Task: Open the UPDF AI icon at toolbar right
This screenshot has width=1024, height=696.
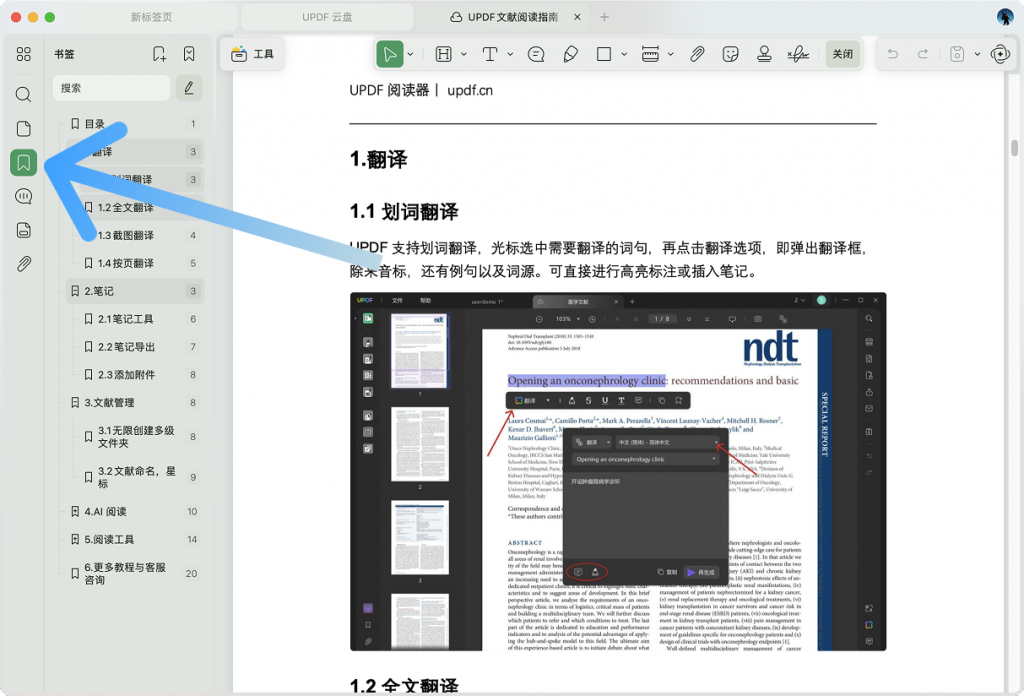Action: click(1000, 54)
